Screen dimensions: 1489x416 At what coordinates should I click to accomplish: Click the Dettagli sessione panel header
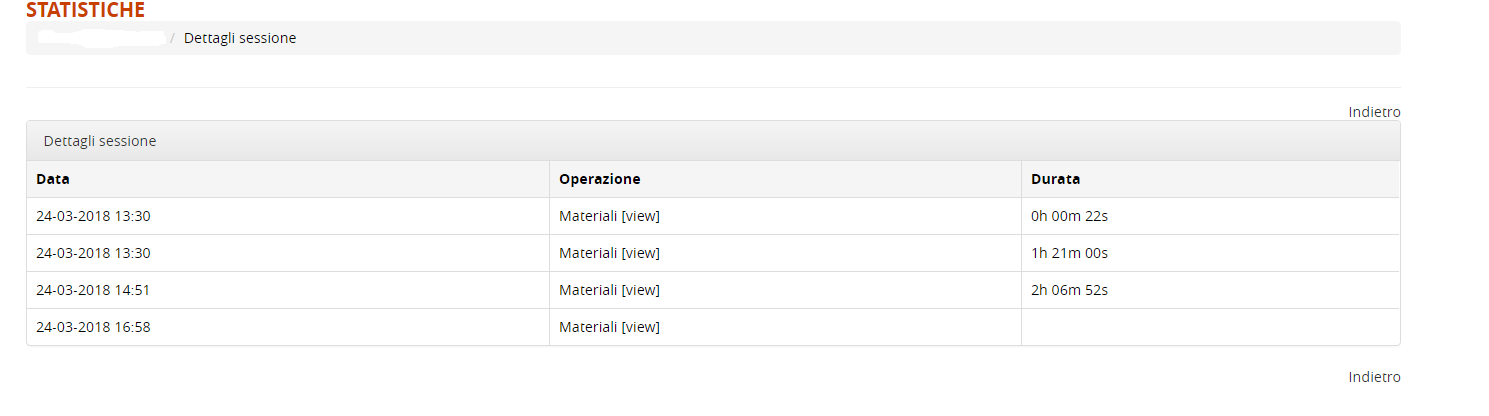click(100, 141)
